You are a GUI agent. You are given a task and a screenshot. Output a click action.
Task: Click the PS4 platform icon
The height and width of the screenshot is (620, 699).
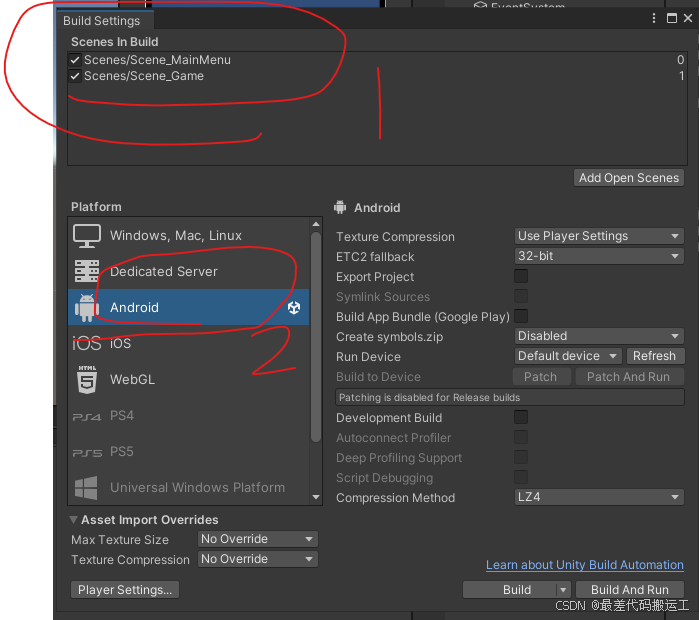click(x=87, y=417)
